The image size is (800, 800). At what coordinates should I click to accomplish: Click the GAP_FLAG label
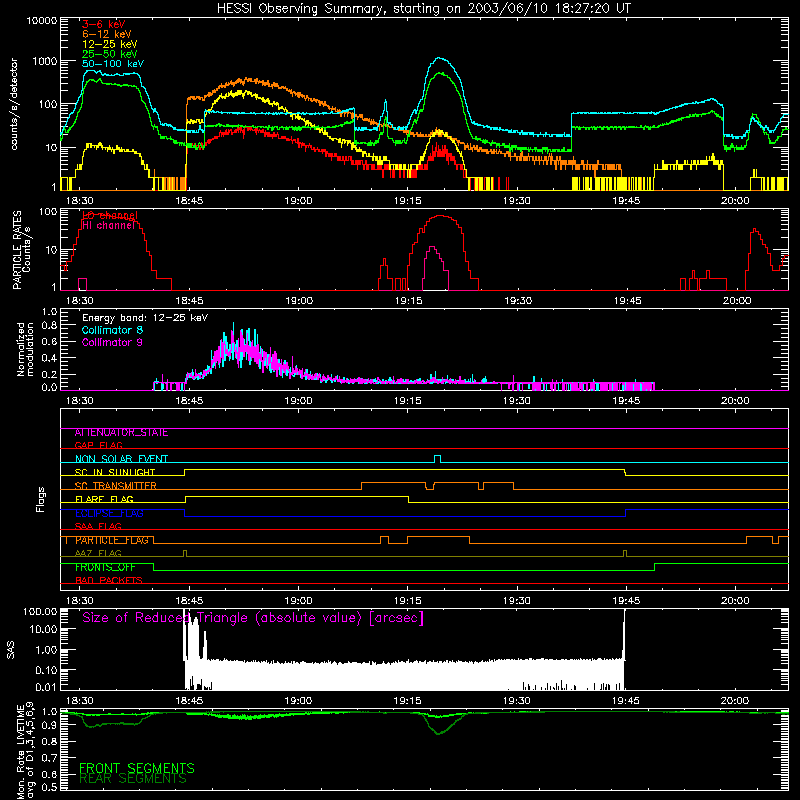98,445
